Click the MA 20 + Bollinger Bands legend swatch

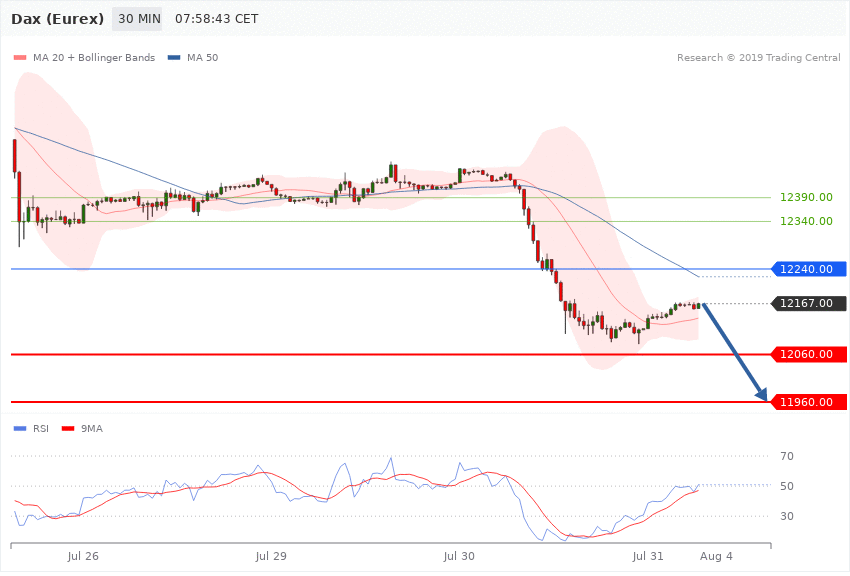pos(20,58)
